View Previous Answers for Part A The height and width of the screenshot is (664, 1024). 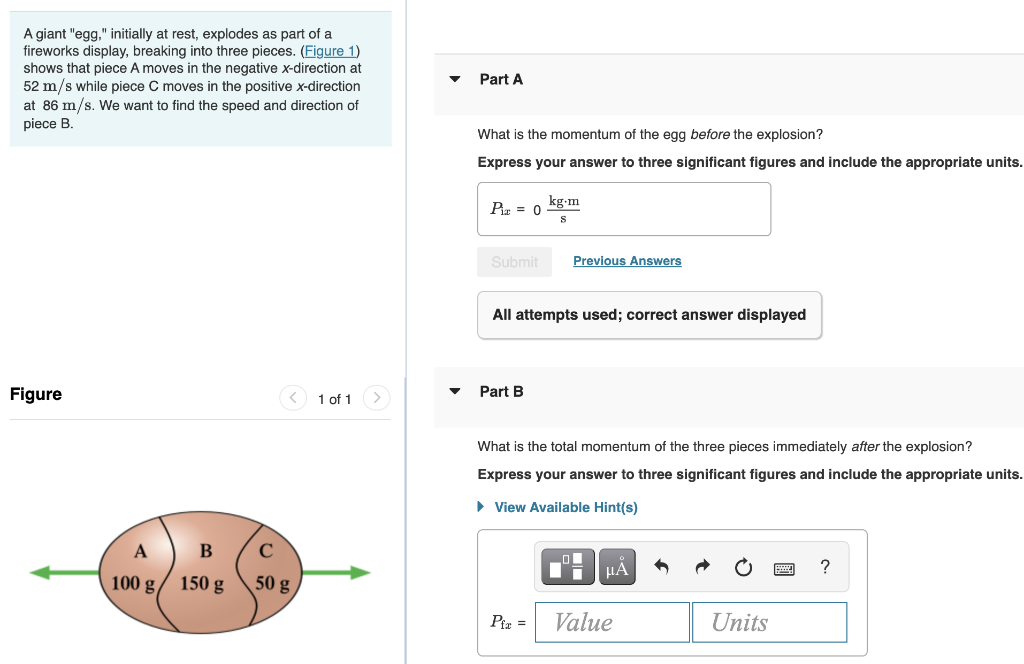(626, 260)
